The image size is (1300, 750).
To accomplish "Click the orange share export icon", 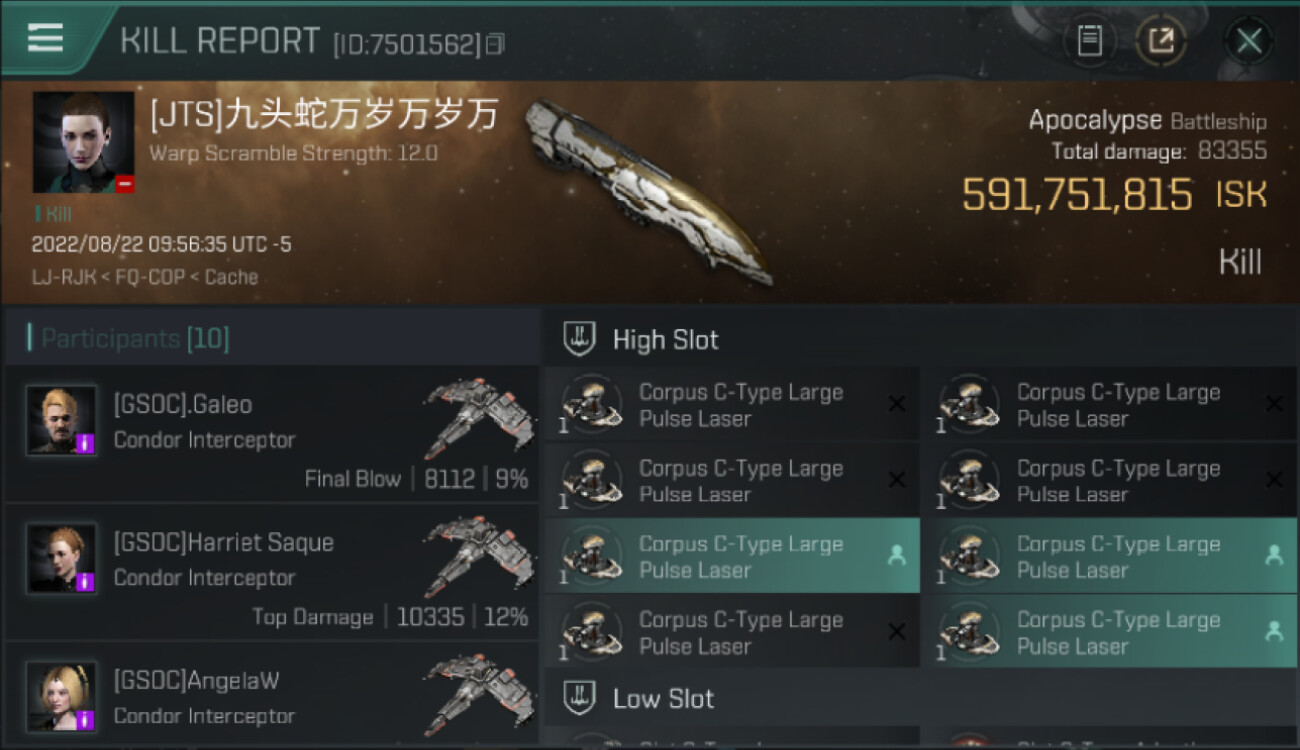I will pyautogui.click(x=1160, y=41).
